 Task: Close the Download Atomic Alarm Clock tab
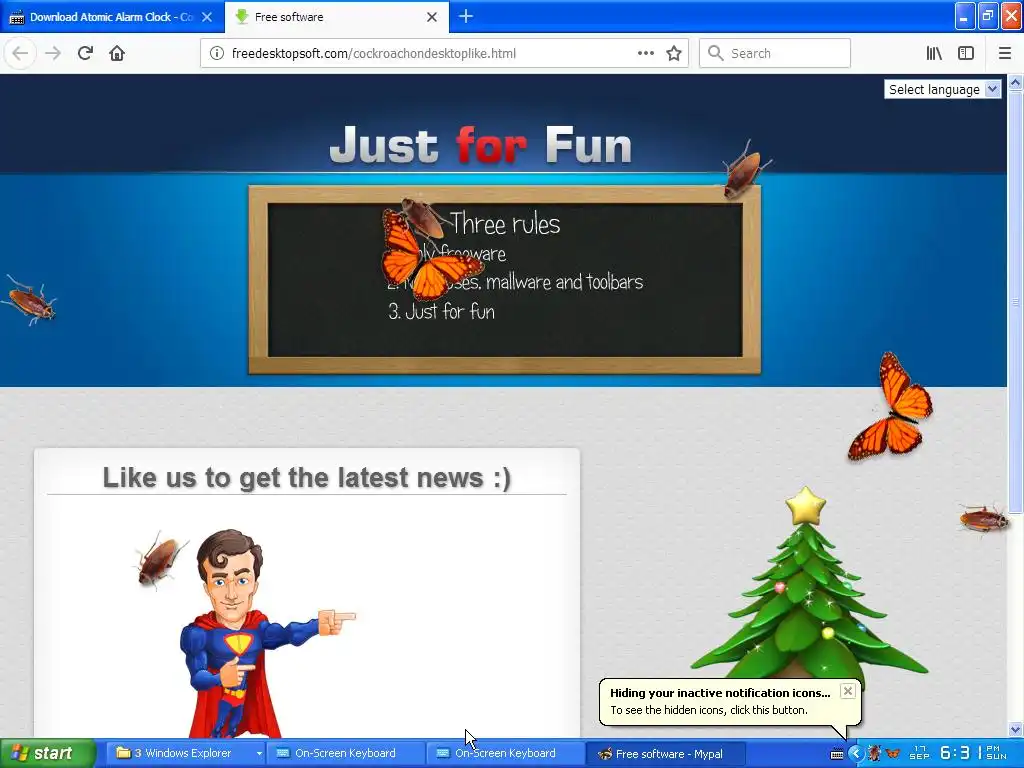coord(207,17)
